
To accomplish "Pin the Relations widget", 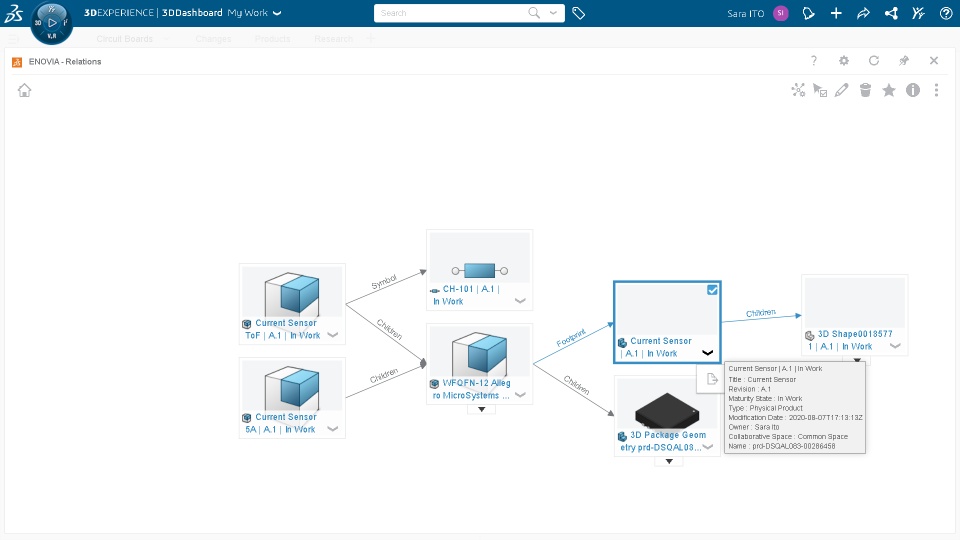I will [904, 61].
